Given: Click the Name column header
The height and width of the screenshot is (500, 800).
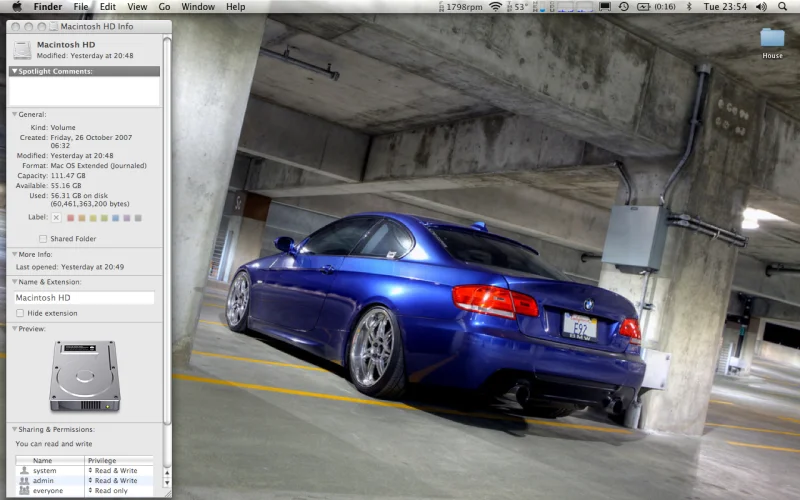Looking at the screenshot, I should click(50, 460).
